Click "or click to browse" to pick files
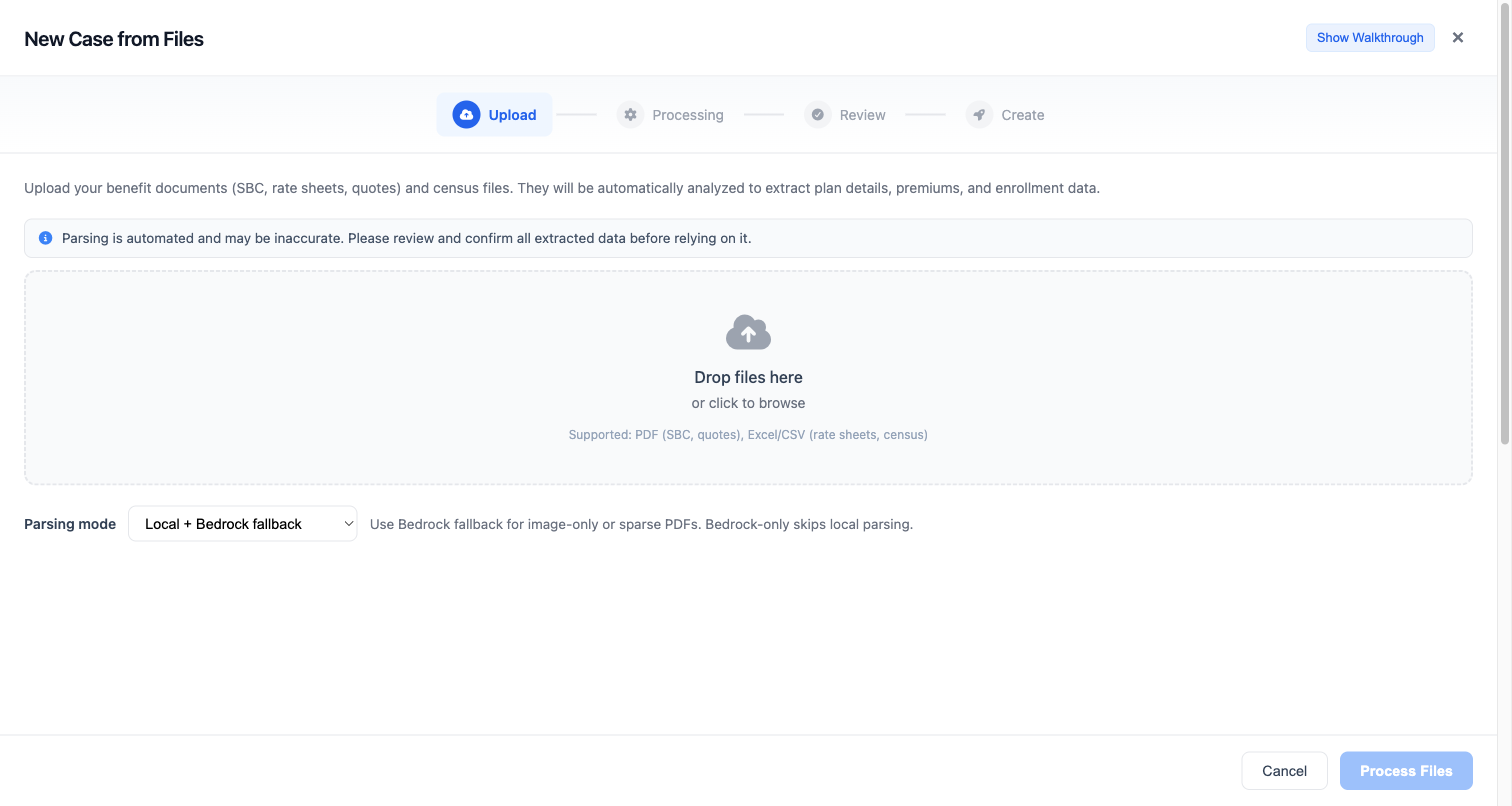 pyautogui.click(x=748, y=402)
